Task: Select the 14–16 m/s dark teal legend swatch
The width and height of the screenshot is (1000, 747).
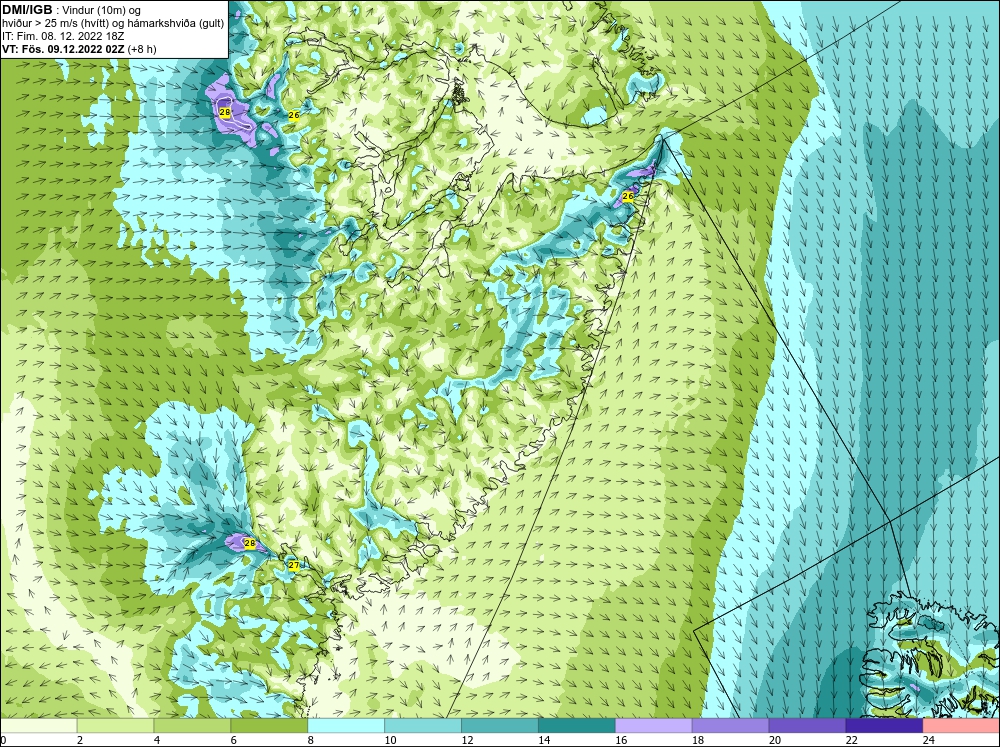Action: [x=577, y=726]
